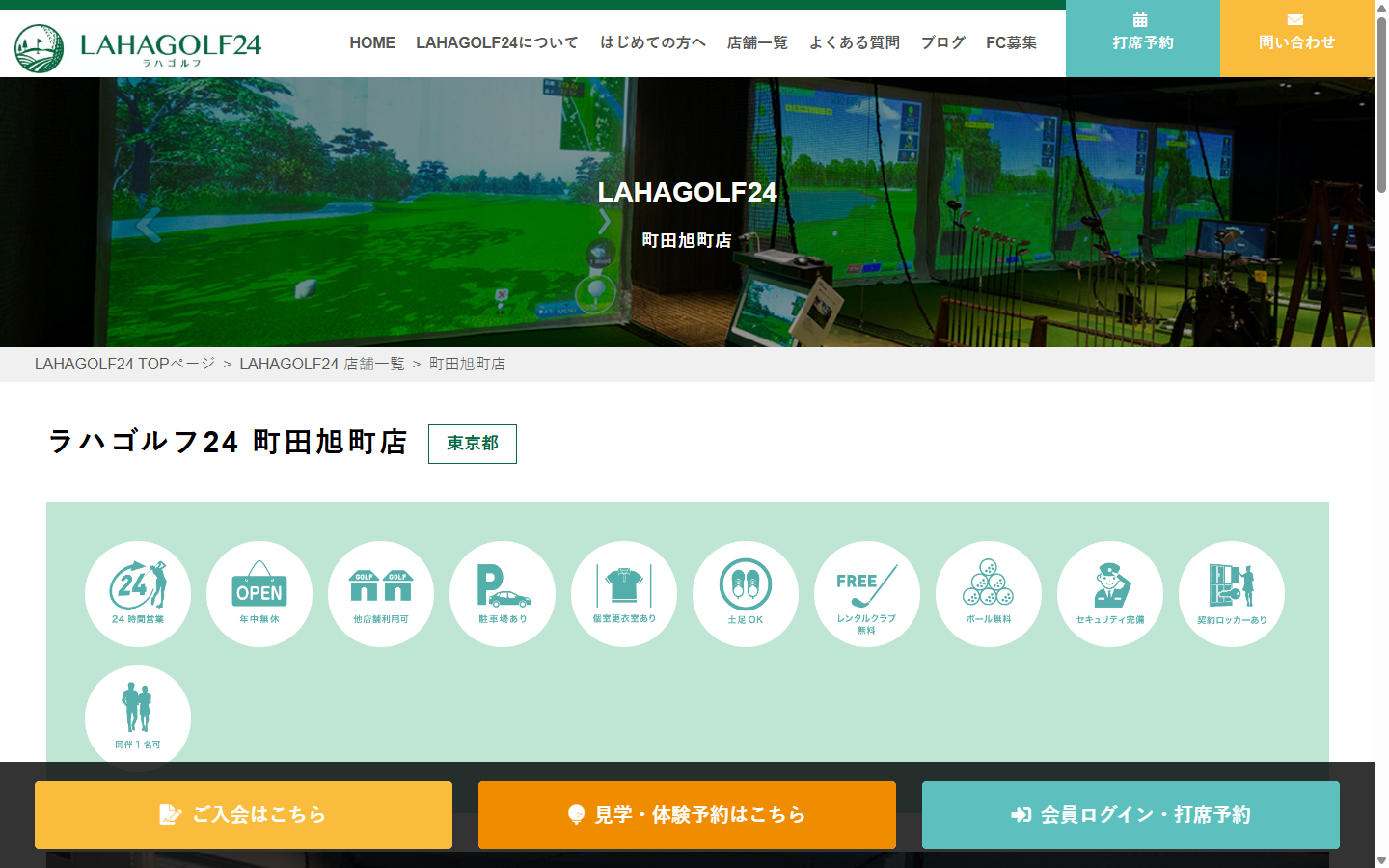Image resolution: width=1389 pixels, height=868 pixels.
Task: Open 店舗一覧 menu item
Action: (757, 42)
